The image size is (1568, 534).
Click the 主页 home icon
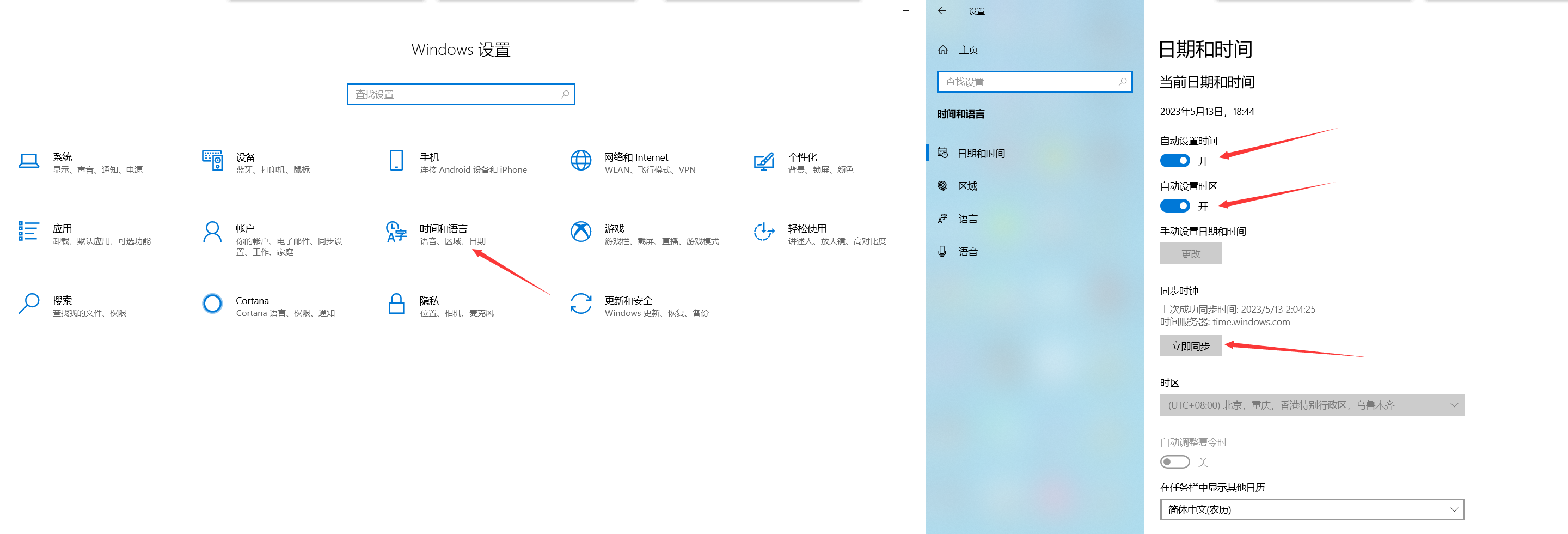click(943, 50)
